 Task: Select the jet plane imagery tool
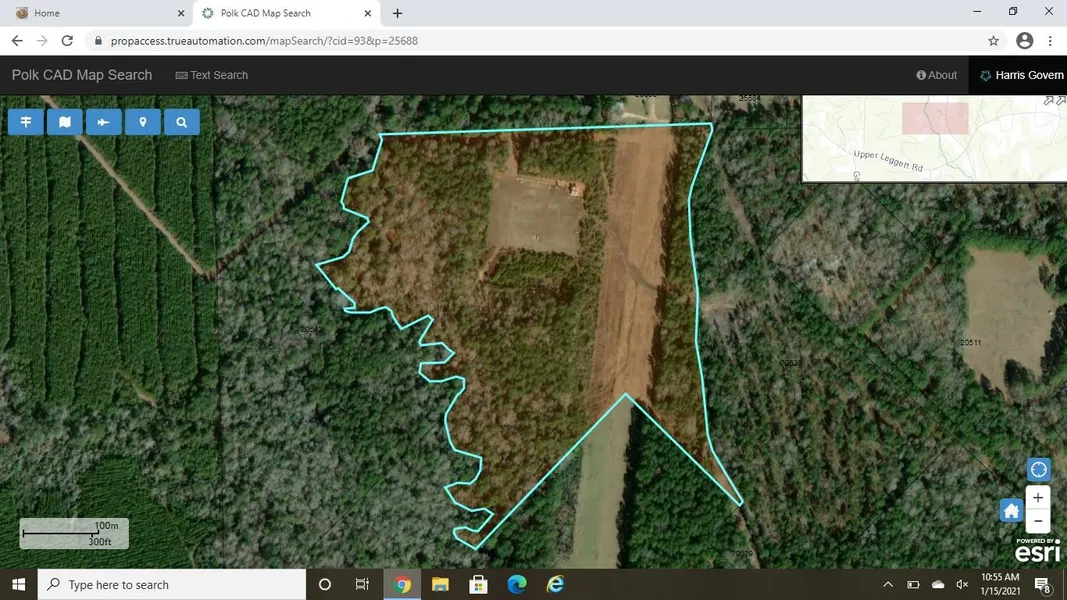click(103, 122)
